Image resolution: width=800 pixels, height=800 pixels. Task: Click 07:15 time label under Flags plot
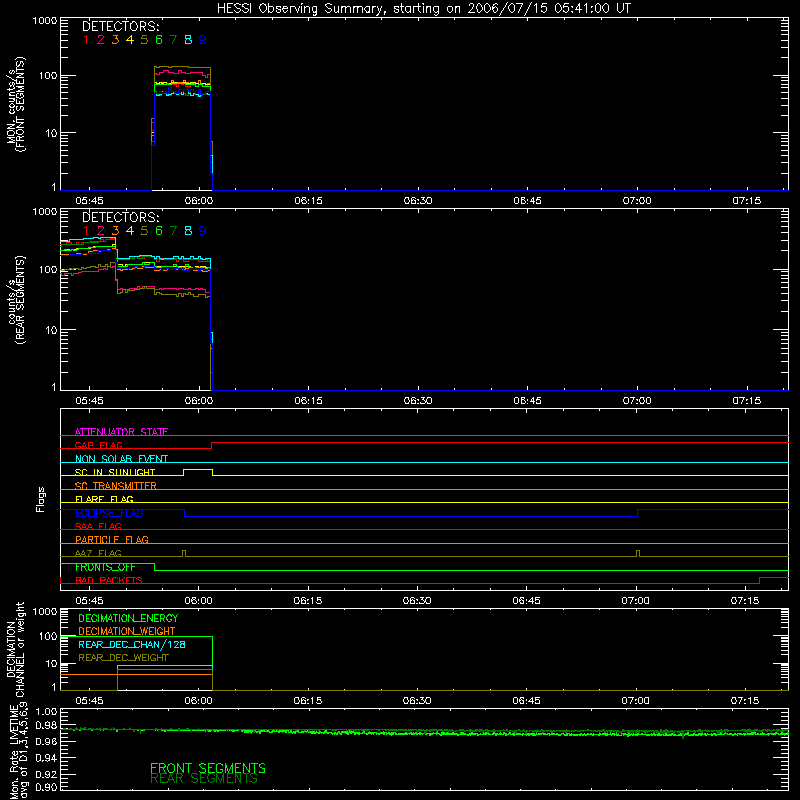pyautogui.click(x=745, y=601)
